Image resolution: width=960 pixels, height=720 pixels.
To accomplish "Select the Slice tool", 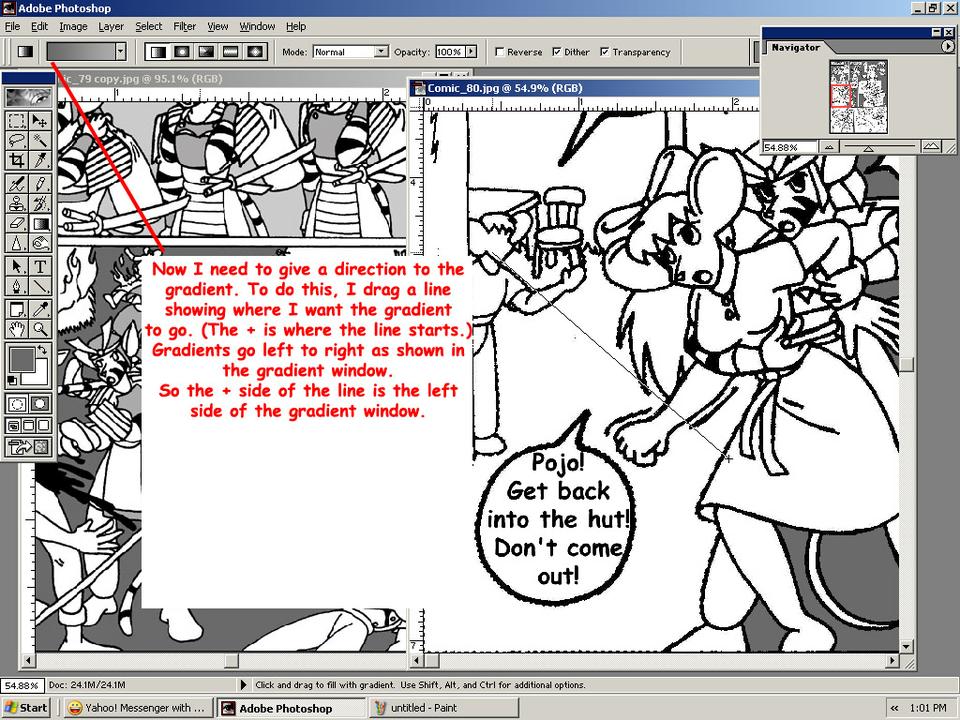I will pos(40,160).
